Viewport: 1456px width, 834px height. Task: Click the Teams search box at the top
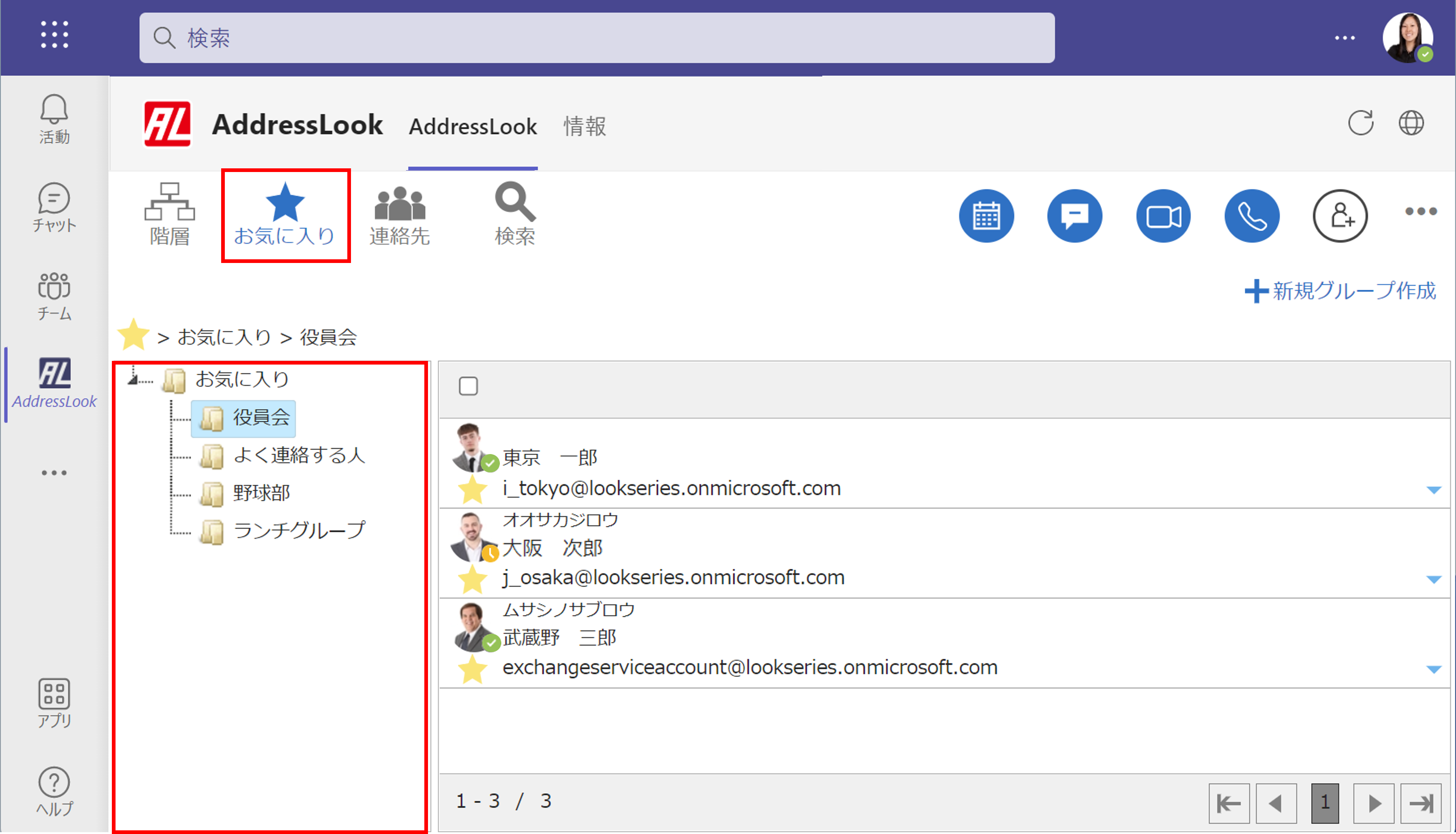click(596, 38)
